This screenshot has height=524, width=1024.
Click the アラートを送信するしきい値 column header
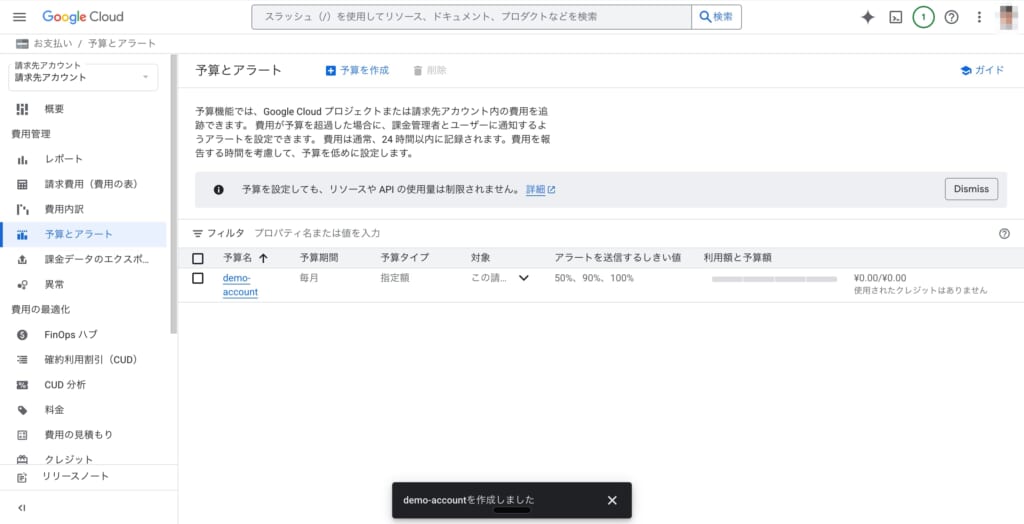point(618,258)
